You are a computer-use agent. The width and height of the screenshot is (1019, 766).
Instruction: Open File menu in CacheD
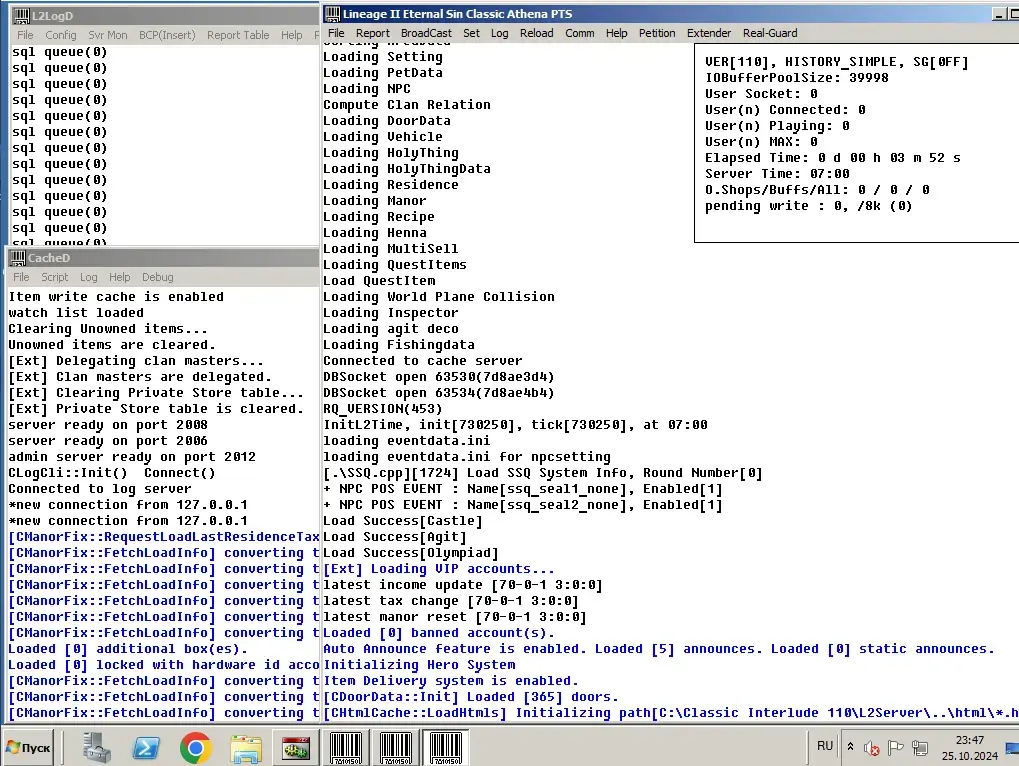click(21, 277)
